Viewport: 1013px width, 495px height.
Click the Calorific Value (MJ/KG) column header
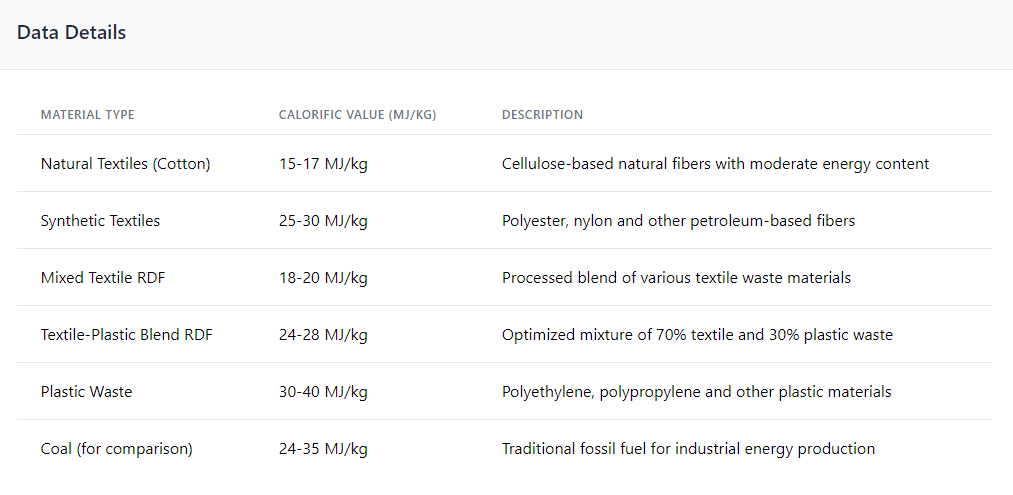pyautogui.click(x=357, y=115)
